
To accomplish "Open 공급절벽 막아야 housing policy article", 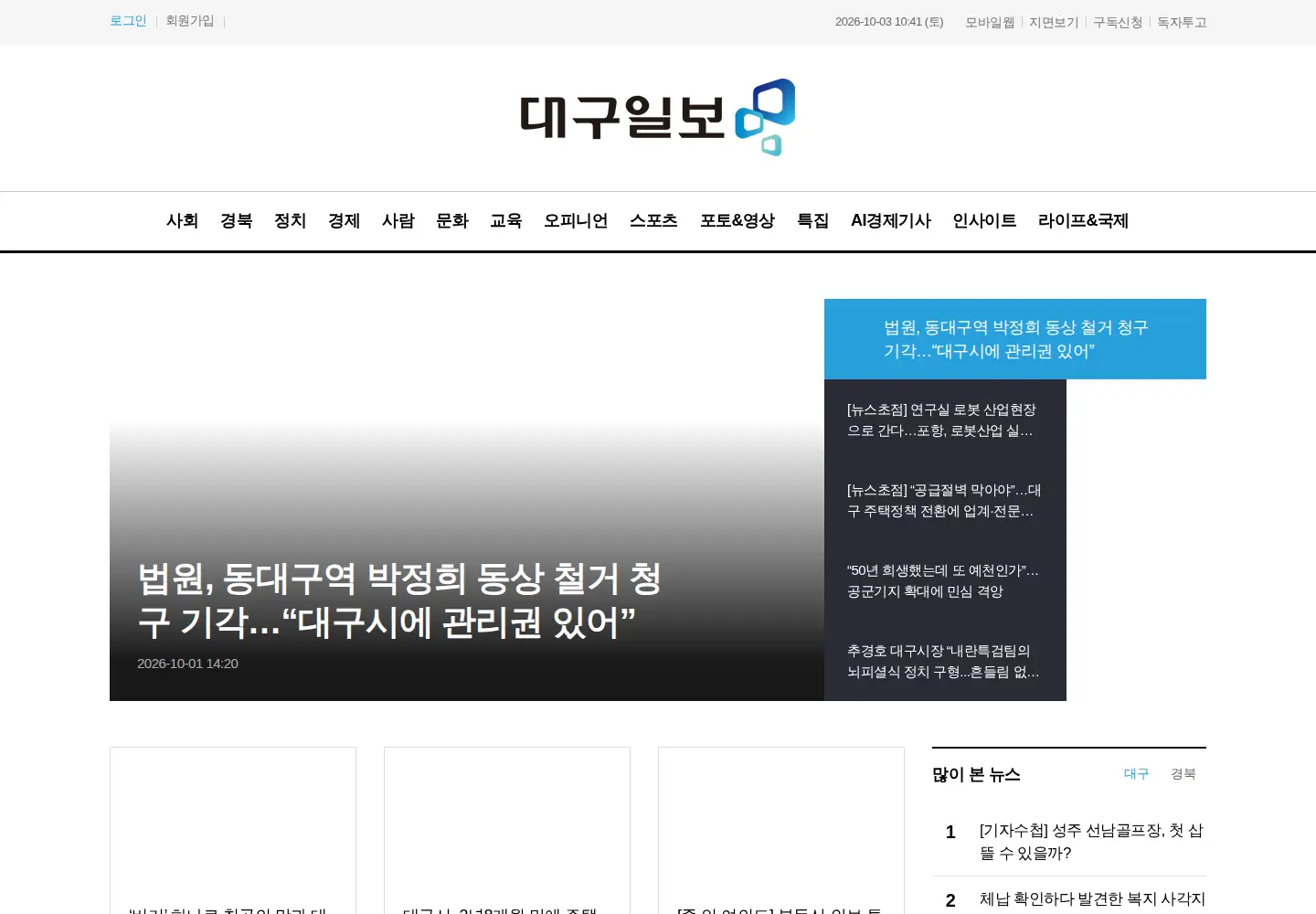I will coord(945,501).
